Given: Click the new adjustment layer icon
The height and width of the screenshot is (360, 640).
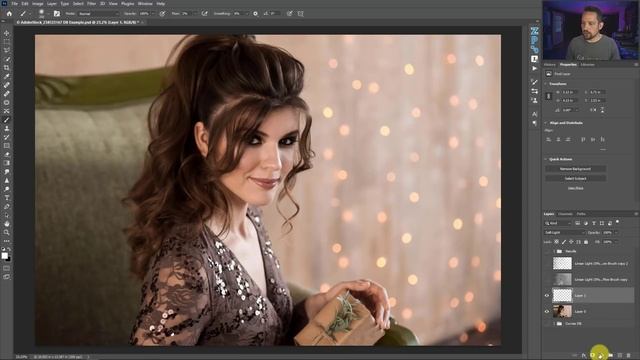Looking at the screenshot, I should click(x=601, y=356).
